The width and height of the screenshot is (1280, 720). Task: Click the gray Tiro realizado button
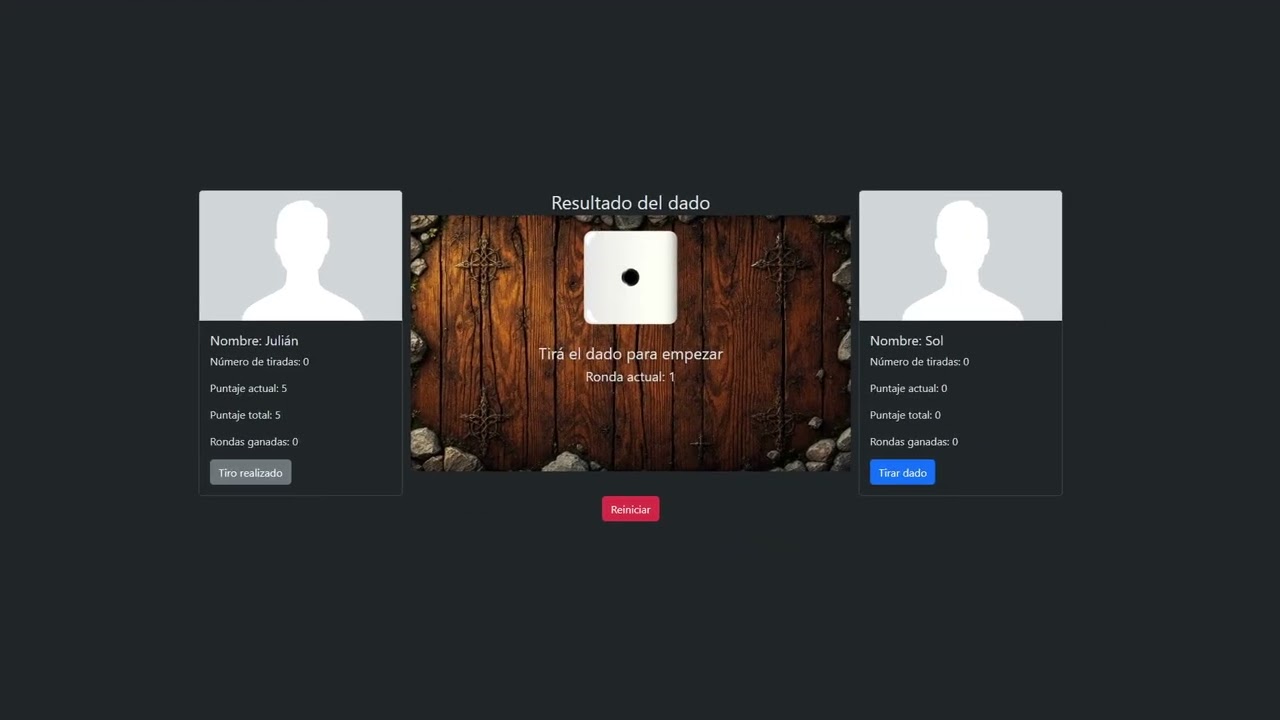(250, 473)
